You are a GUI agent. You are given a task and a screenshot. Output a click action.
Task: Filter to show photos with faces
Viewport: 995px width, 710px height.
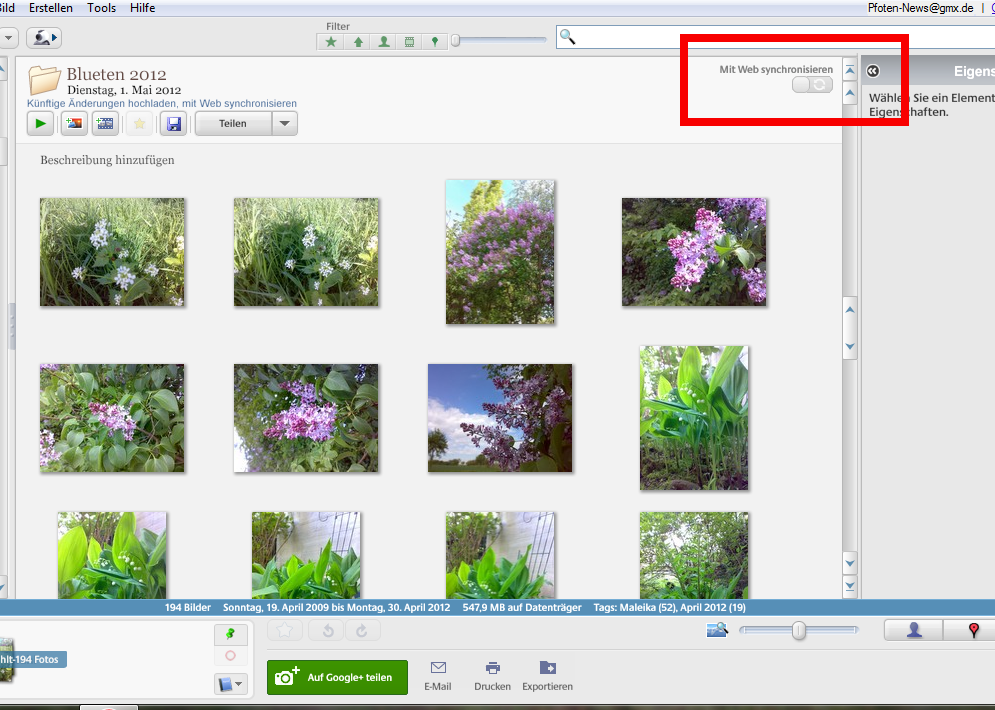tap(384, 42)
